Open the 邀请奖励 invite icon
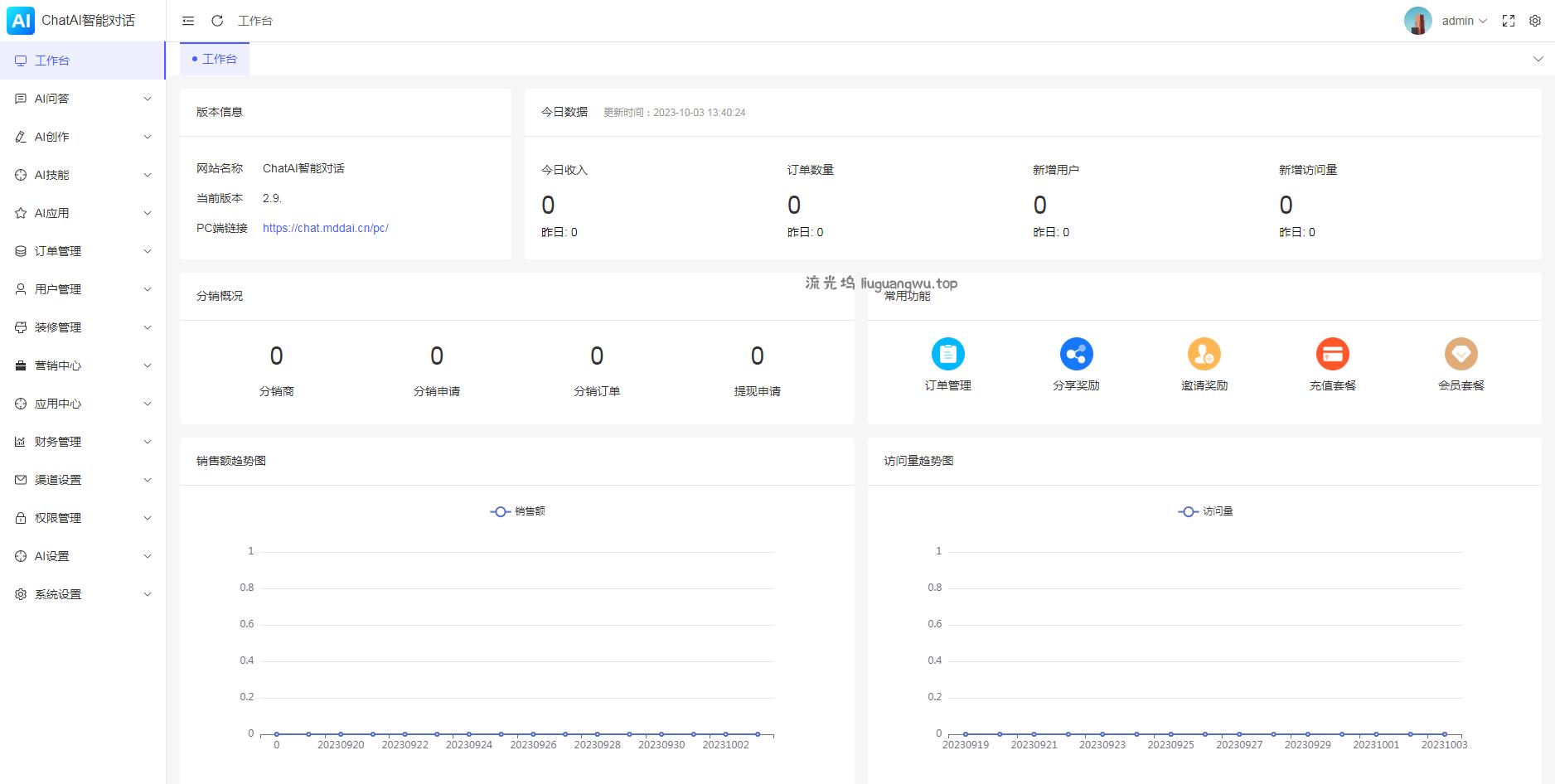Screen dimensions: 1555x784 [x=1204, y=354]
